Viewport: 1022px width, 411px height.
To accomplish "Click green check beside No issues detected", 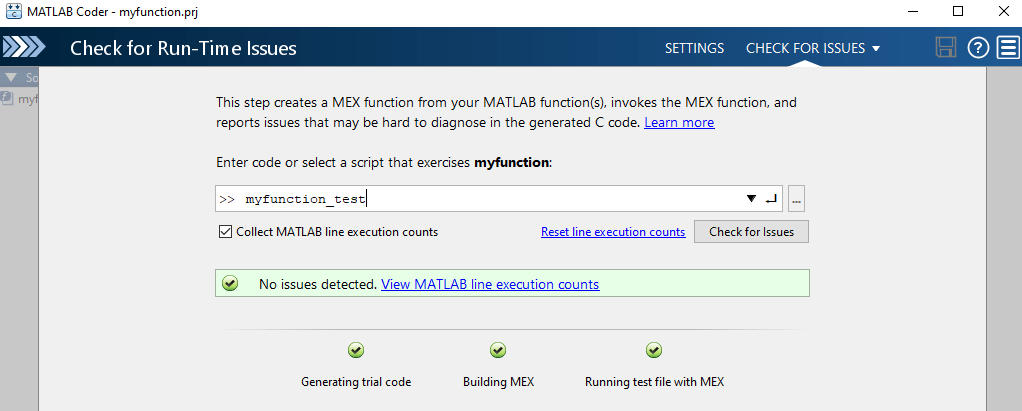I will click(230, 284).
